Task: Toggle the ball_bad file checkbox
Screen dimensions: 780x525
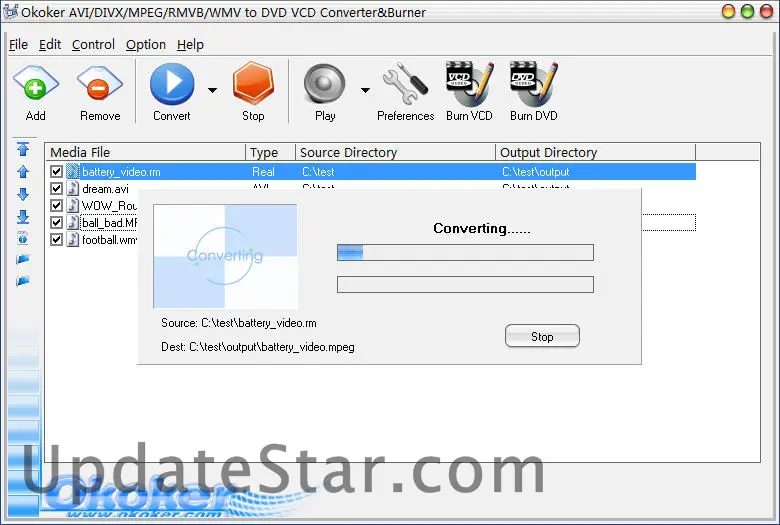Action: pyautogui.click(x=56, y=222)
